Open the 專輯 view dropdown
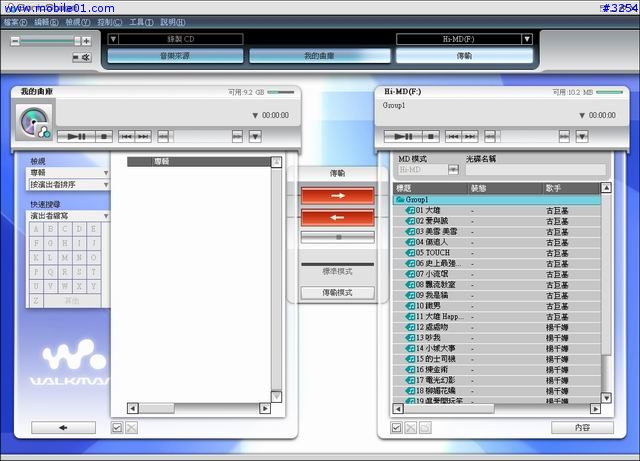The height and width of the screenshot is (461, 640). click(68, 173)
